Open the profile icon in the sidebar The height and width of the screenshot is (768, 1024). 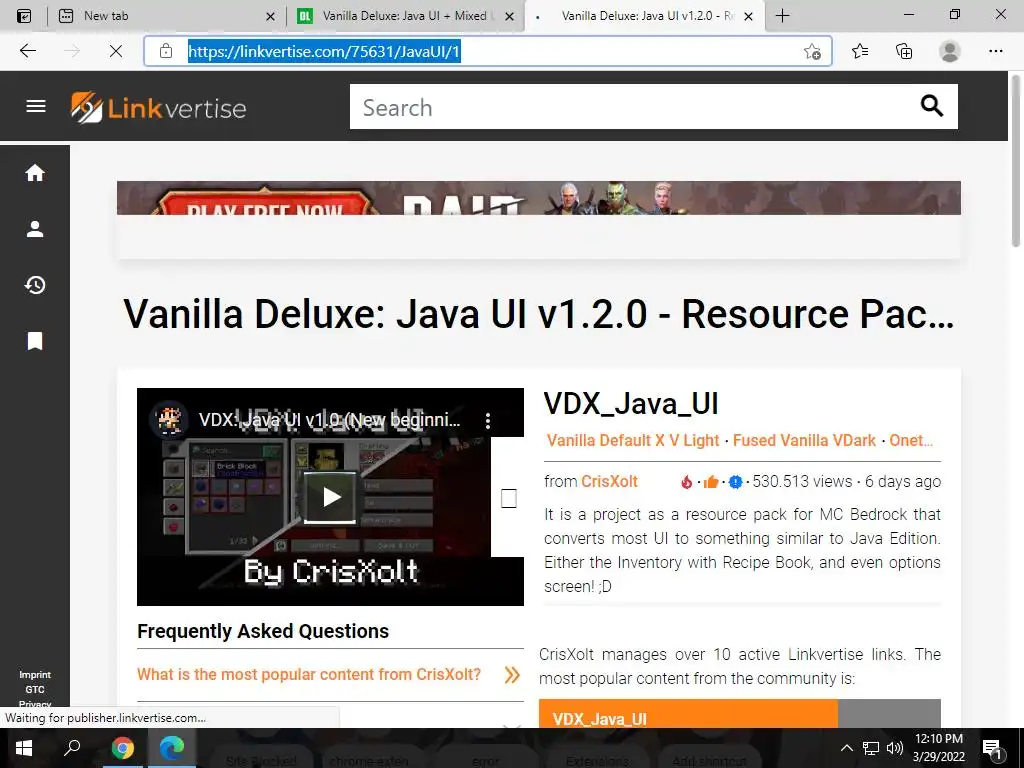(x=35, y=229)
